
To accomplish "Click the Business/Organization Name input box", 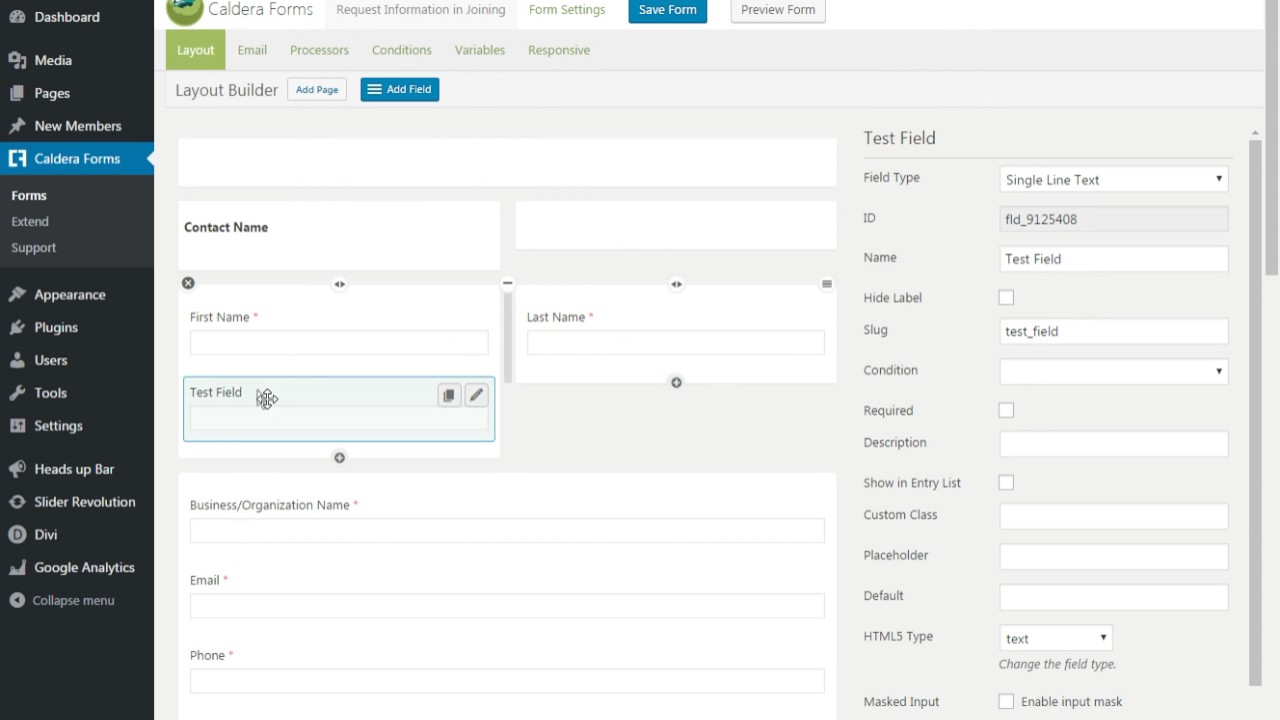I will pyautogui.click(x=507, y=530).
